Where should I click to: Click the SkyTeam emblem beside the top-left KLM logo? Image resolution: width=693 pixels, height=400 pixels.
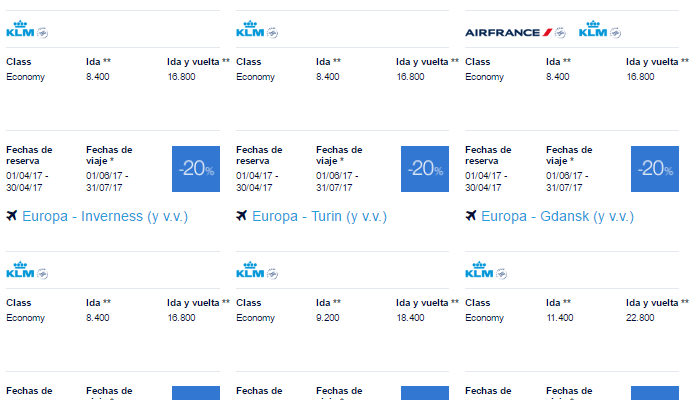(x=42, y=33)
